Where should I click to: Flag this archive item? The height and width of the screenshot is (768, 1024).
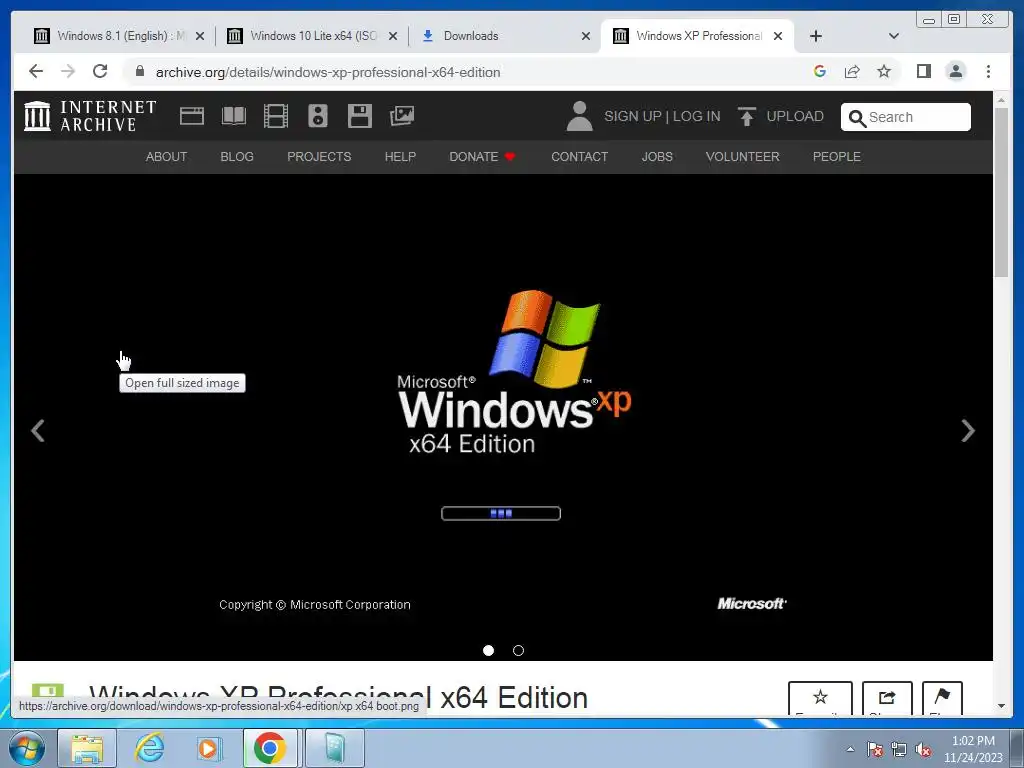(x=942, y=698)
